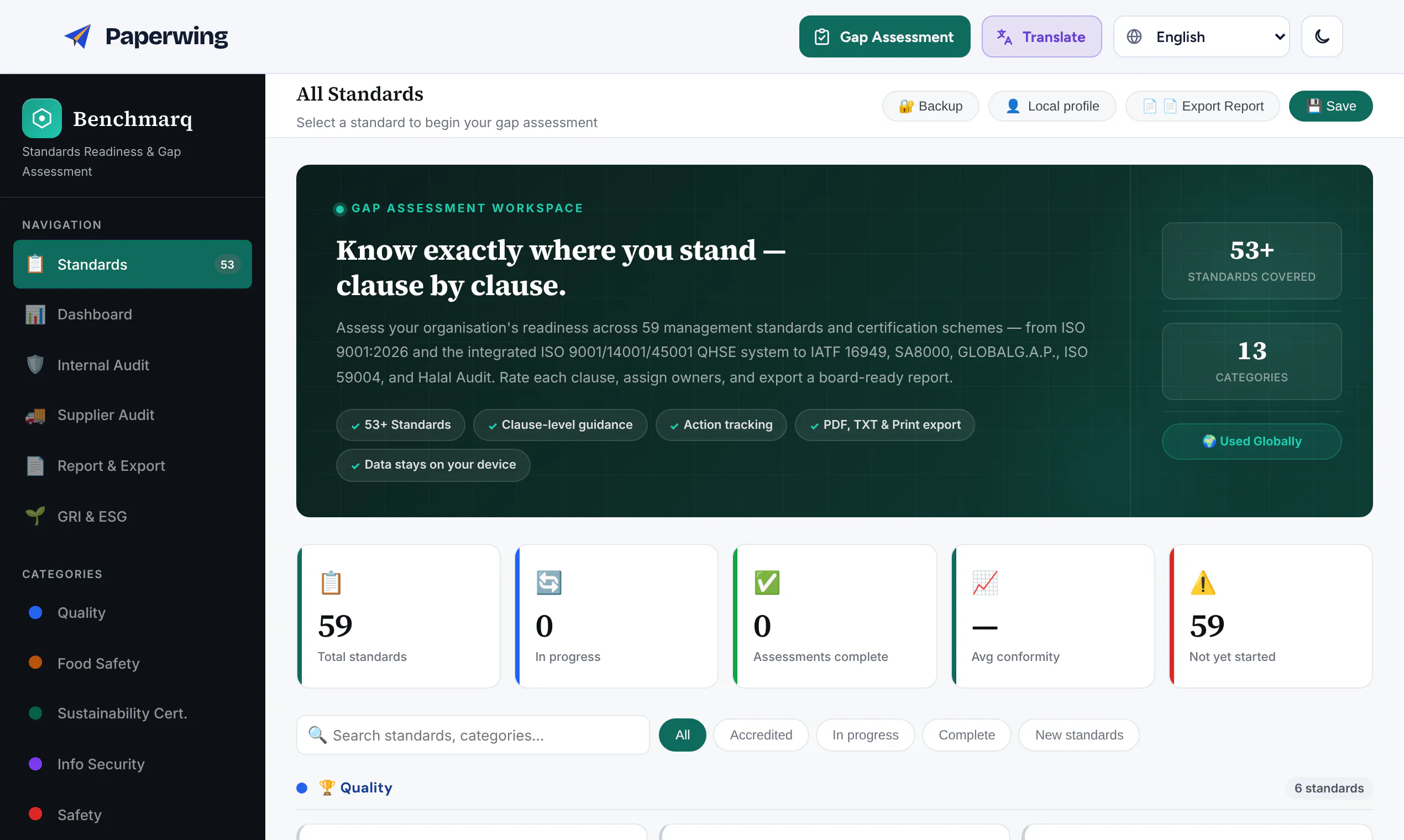
Task: Save the assessment with Save button
Action: [1330, 106]
